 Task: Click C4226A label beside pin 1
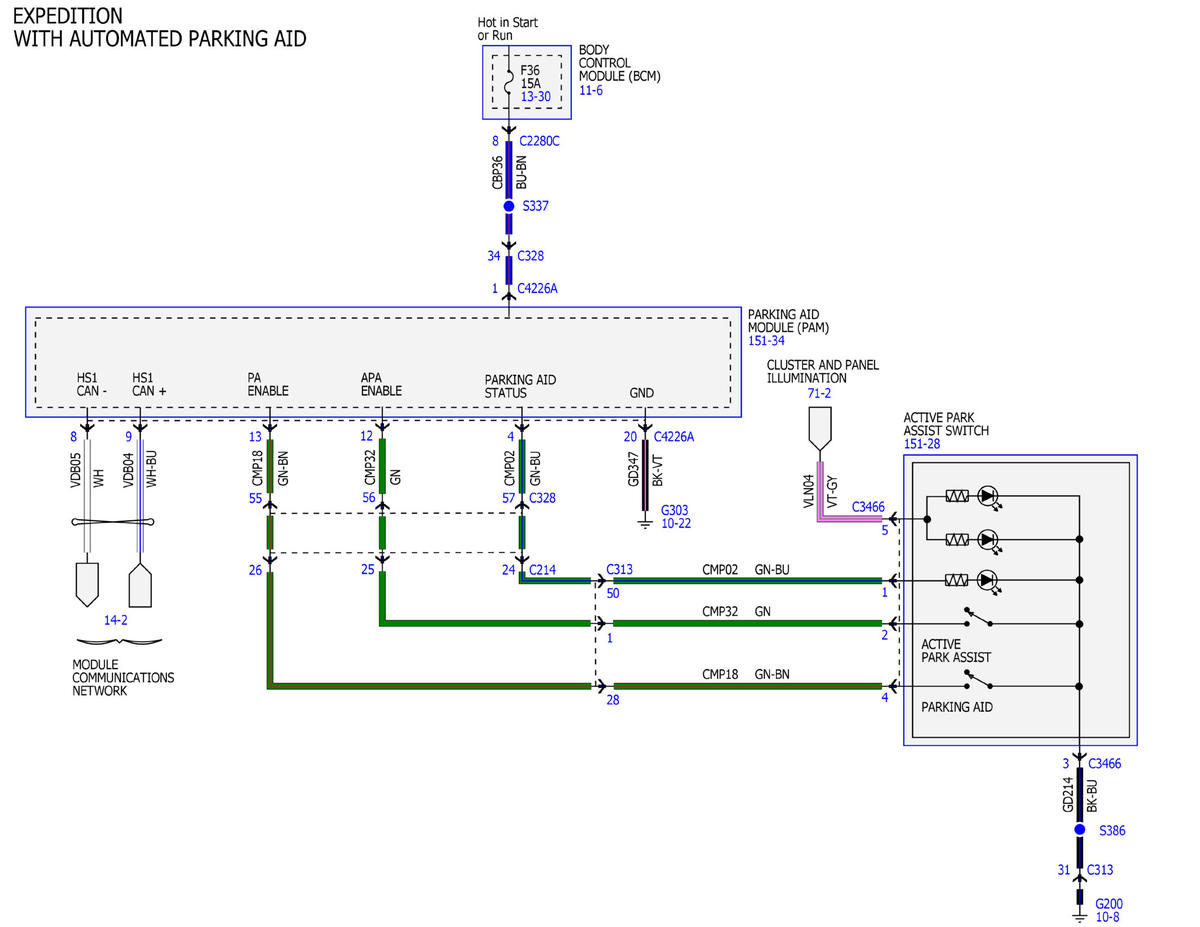point(537,288)
